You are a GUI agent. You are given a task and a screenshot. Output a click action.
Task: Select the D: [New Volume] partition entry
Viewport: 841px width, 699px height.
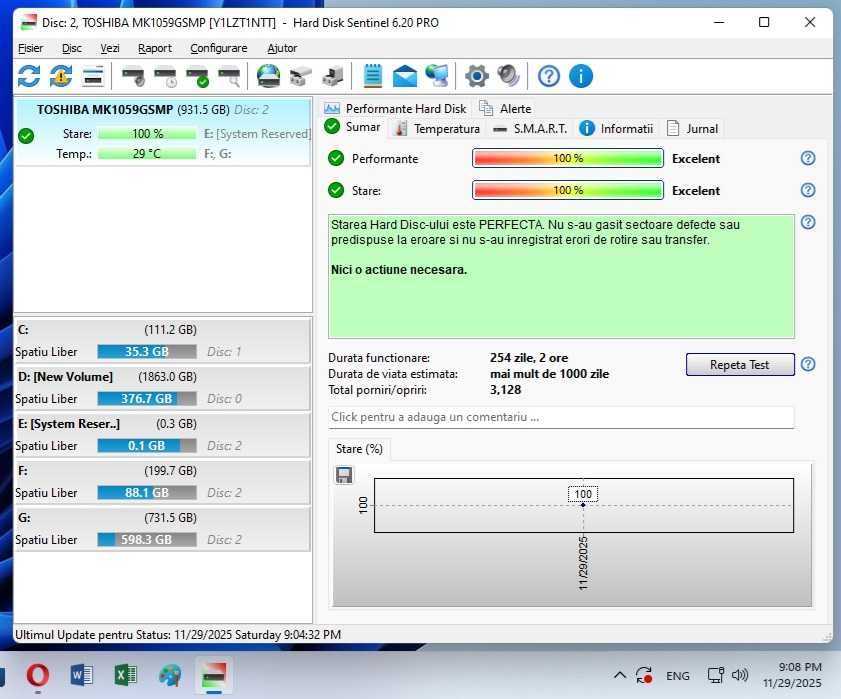(162, 388)
